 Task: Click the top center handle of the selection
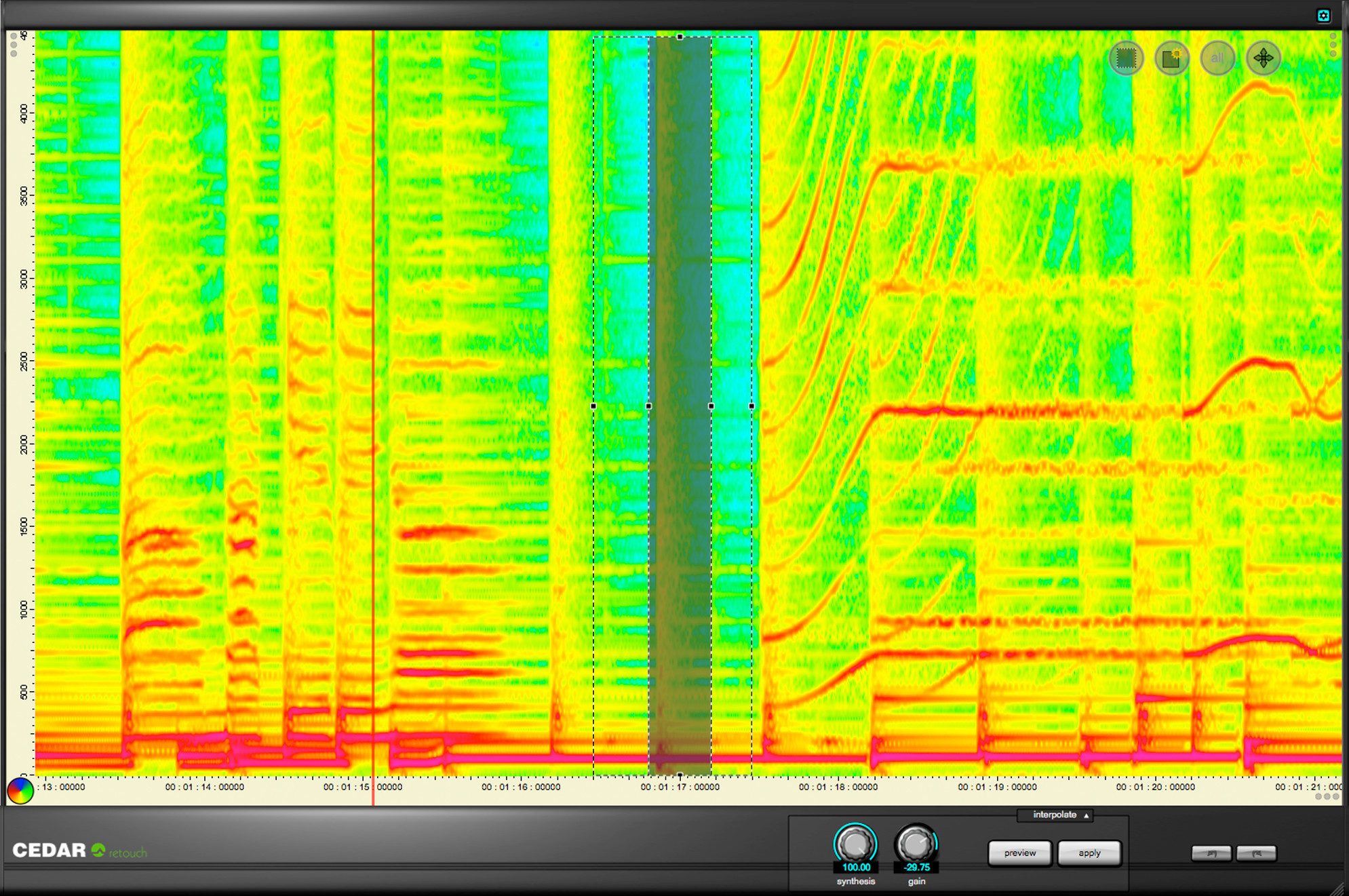[680, 37]
